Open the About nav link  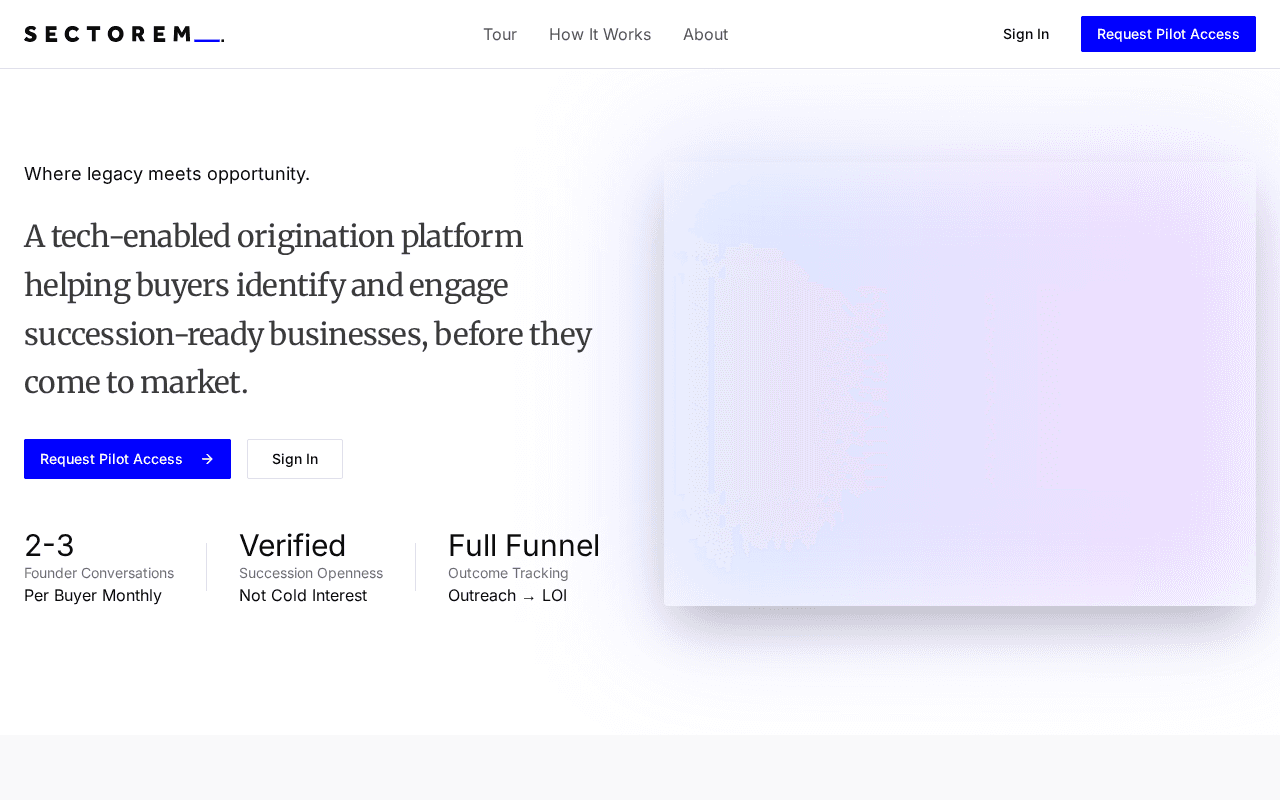click(x=705, y=34)
